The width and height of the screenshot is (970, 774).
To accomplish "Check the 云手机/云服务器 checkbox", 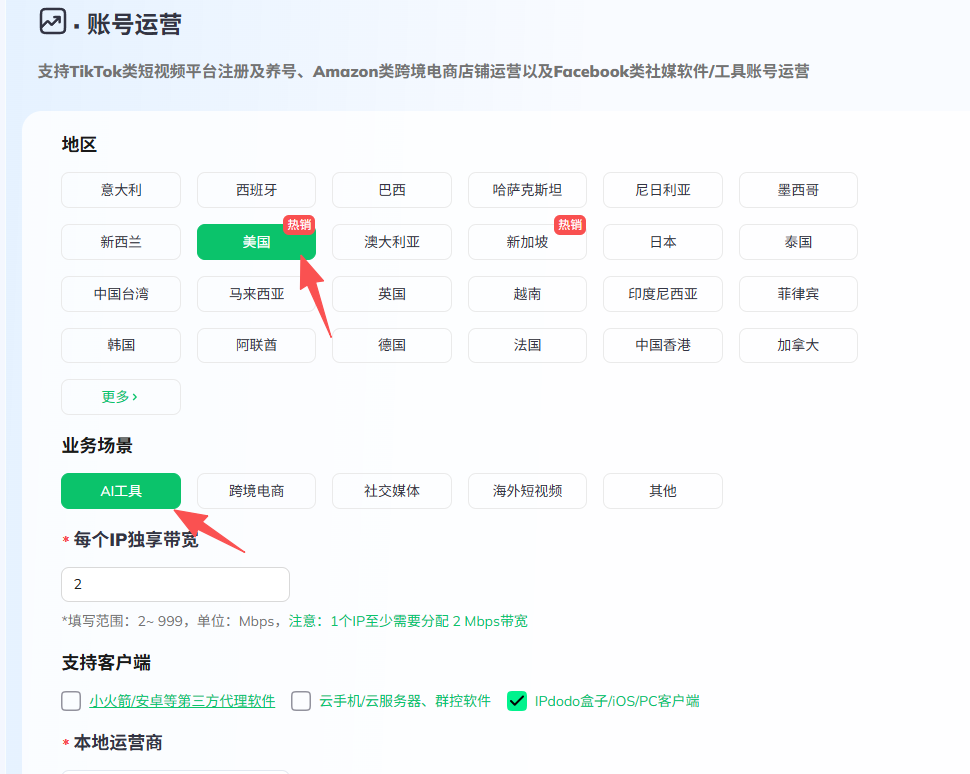I will (x=301, y=701).
